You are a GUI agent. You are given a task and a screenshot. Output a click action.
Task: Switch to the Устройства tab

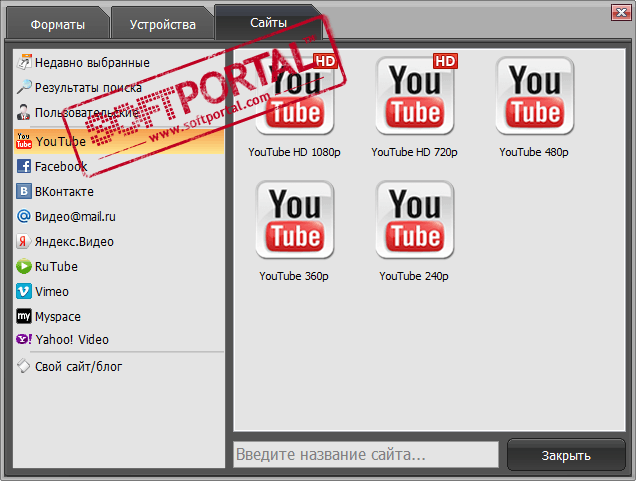(x=162, y=24)
